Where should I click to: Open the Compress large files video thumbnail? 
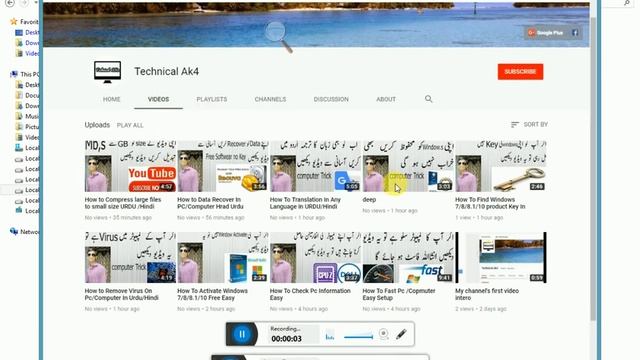pos(130,166)
